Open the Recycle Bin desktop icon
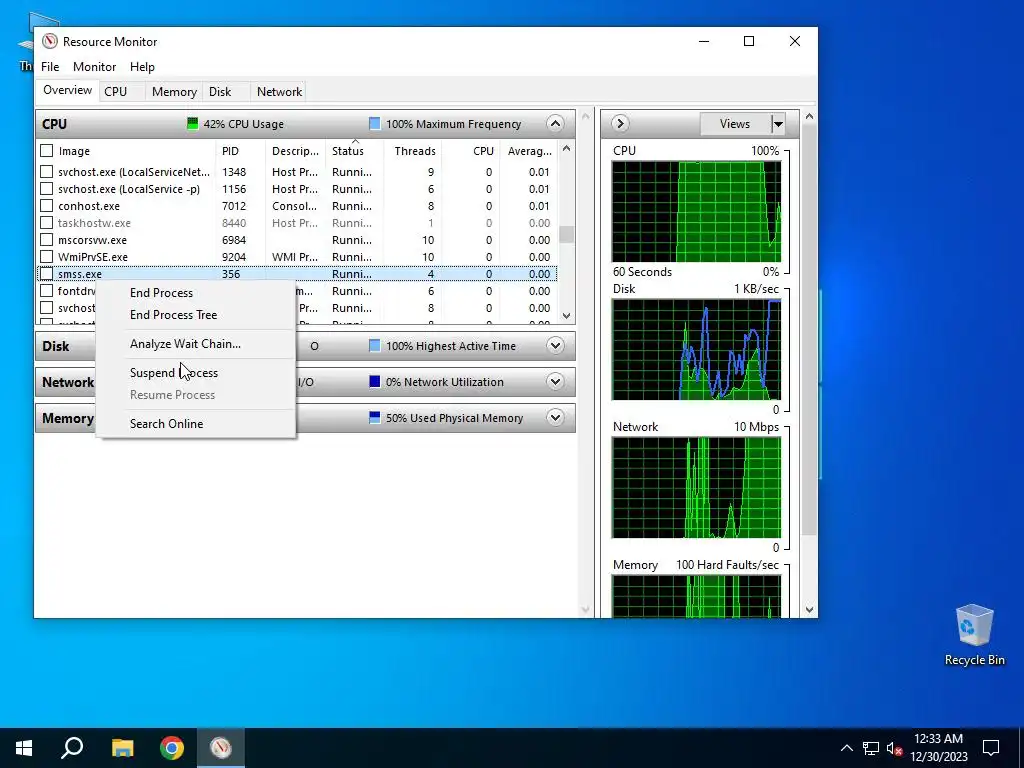The width and height of the screenshot is (1024, 768). click(974, 634)
